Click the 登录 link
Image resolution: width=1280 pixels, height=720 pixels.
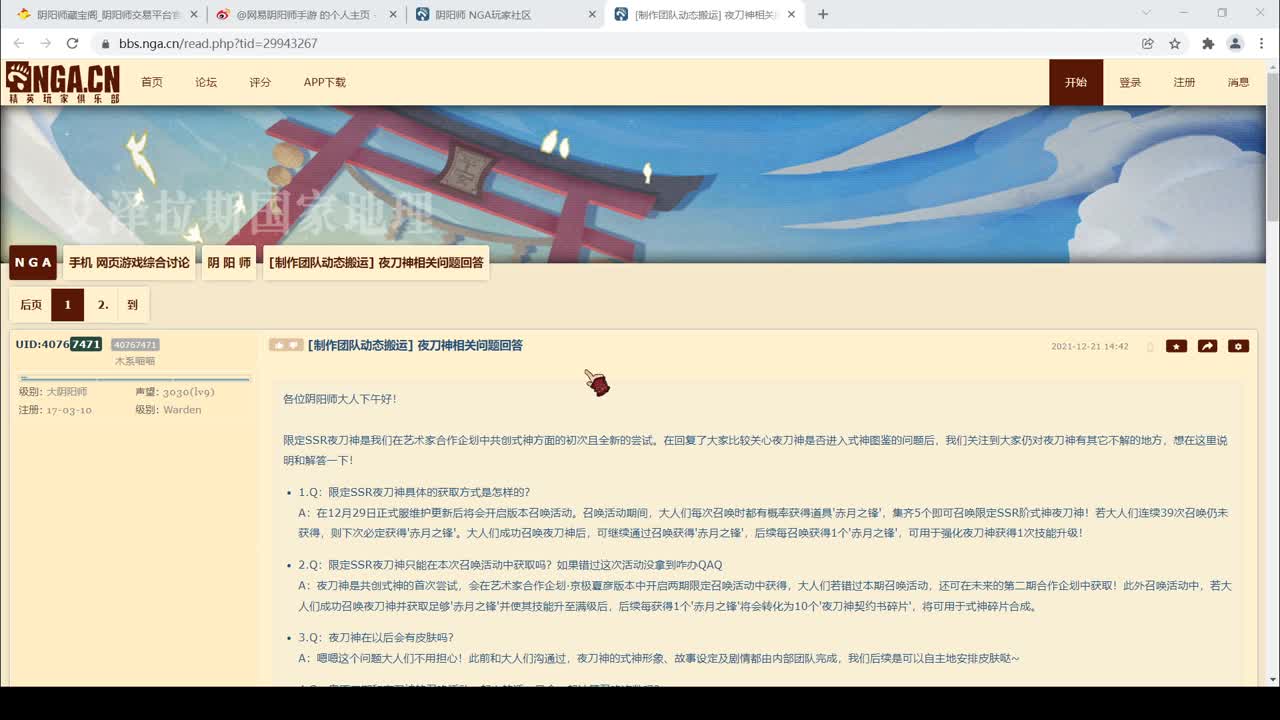[x=1130, y=82]
